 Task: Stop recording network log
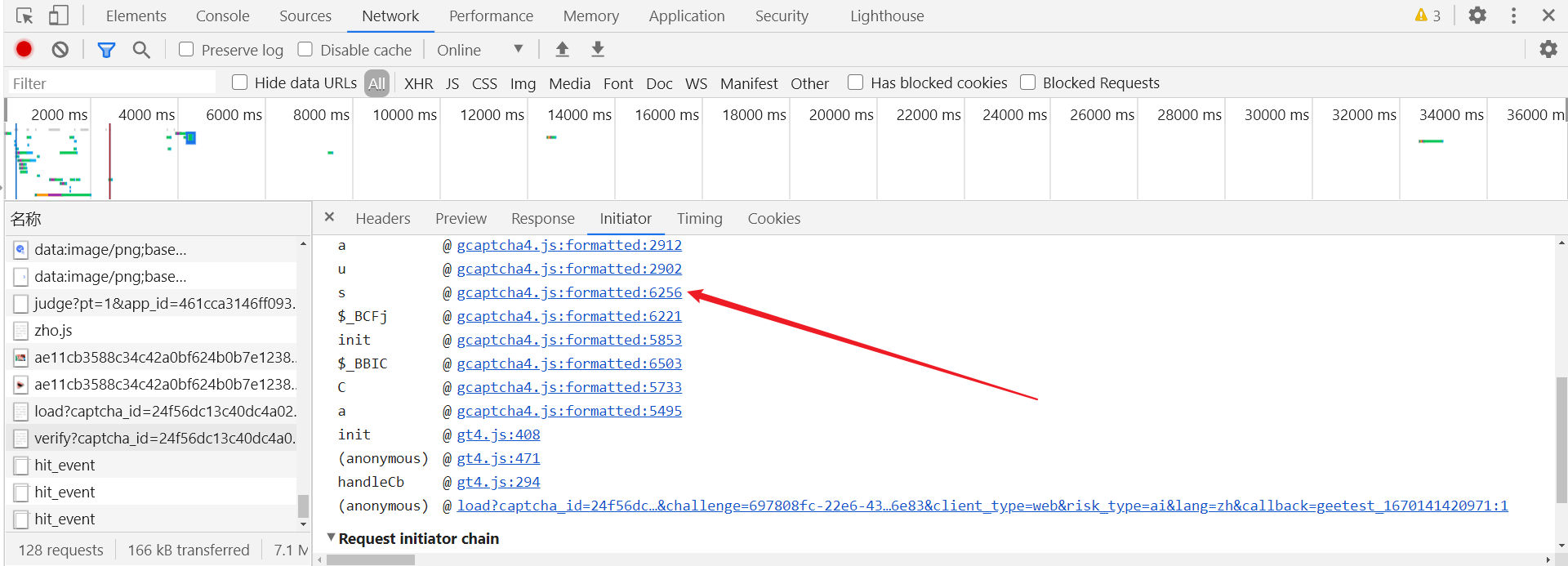(x=24, y=50)
